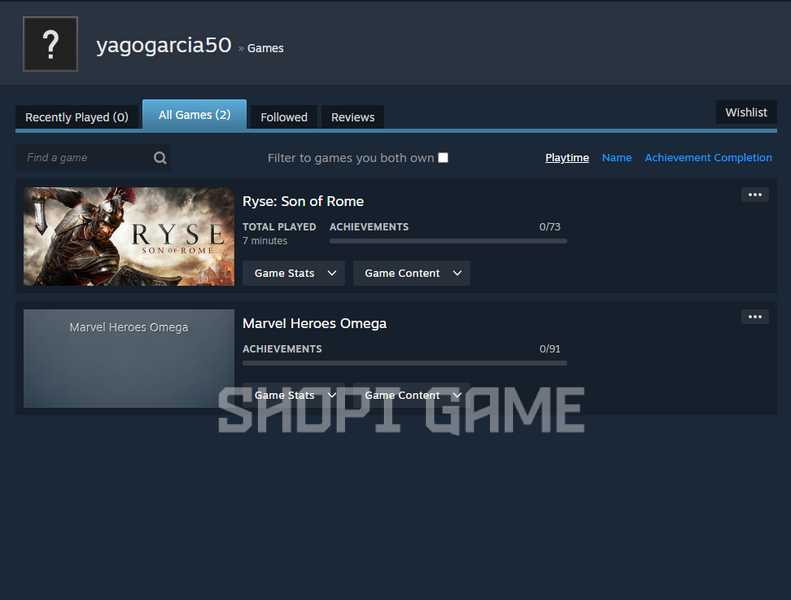Focus the Find a game search field
The height and width of the screenshot is (600, 791).
[x=93, y=157]
